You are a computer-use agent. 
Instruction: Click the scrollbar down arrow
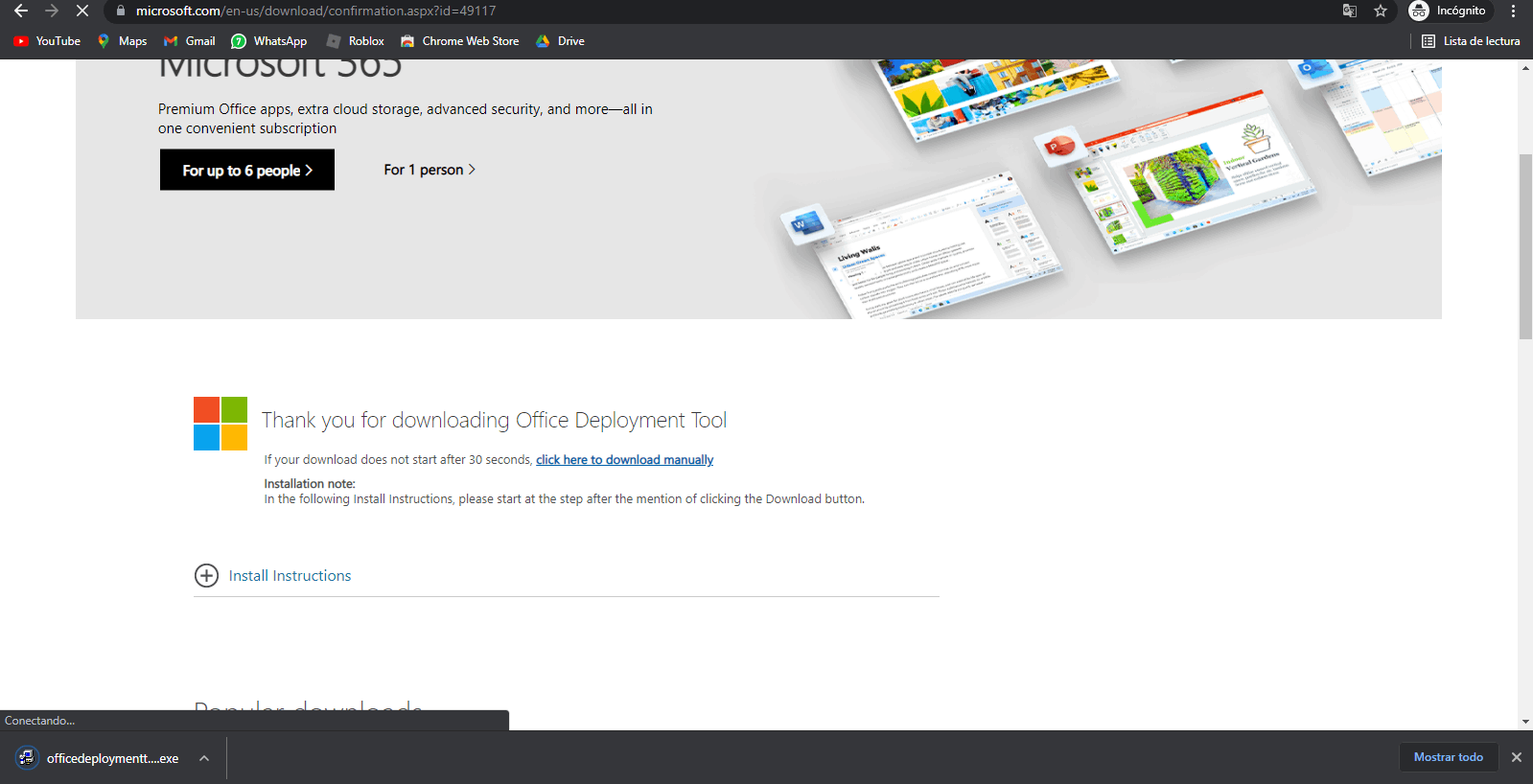[1525, 722]
